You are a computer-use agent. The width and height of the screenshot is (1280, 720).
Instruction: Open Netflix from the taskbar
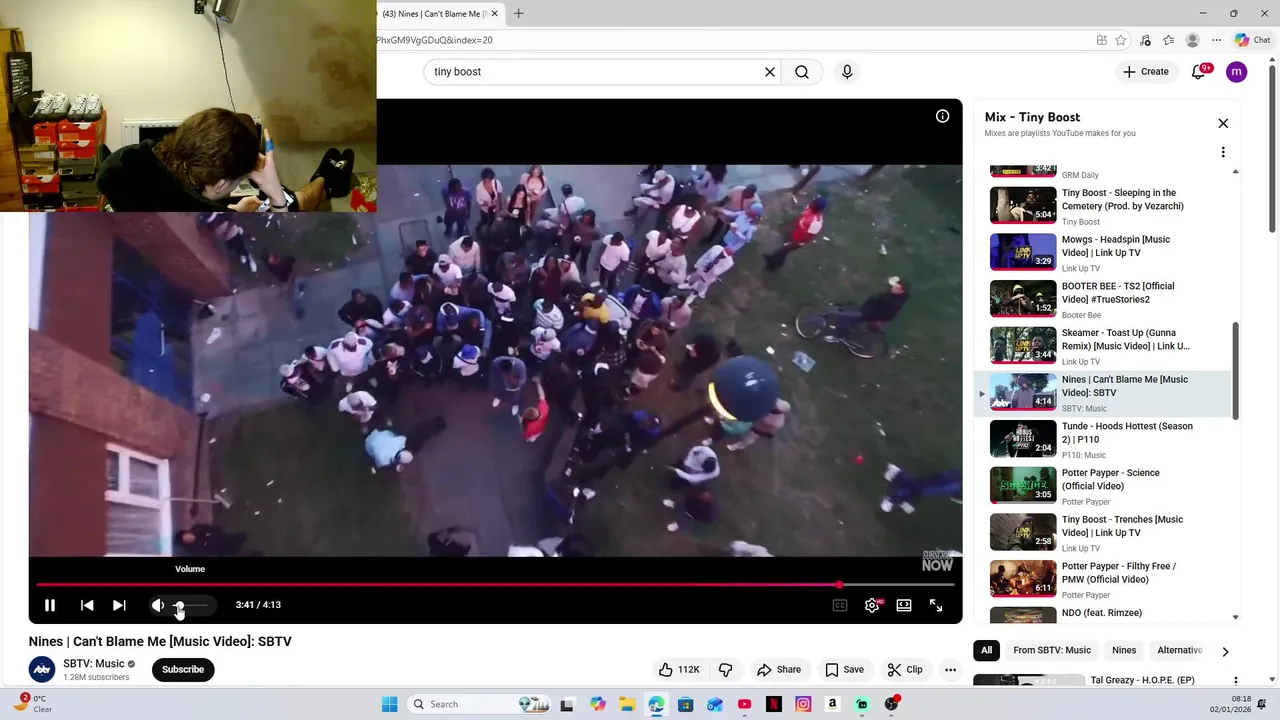click(773, 704)
